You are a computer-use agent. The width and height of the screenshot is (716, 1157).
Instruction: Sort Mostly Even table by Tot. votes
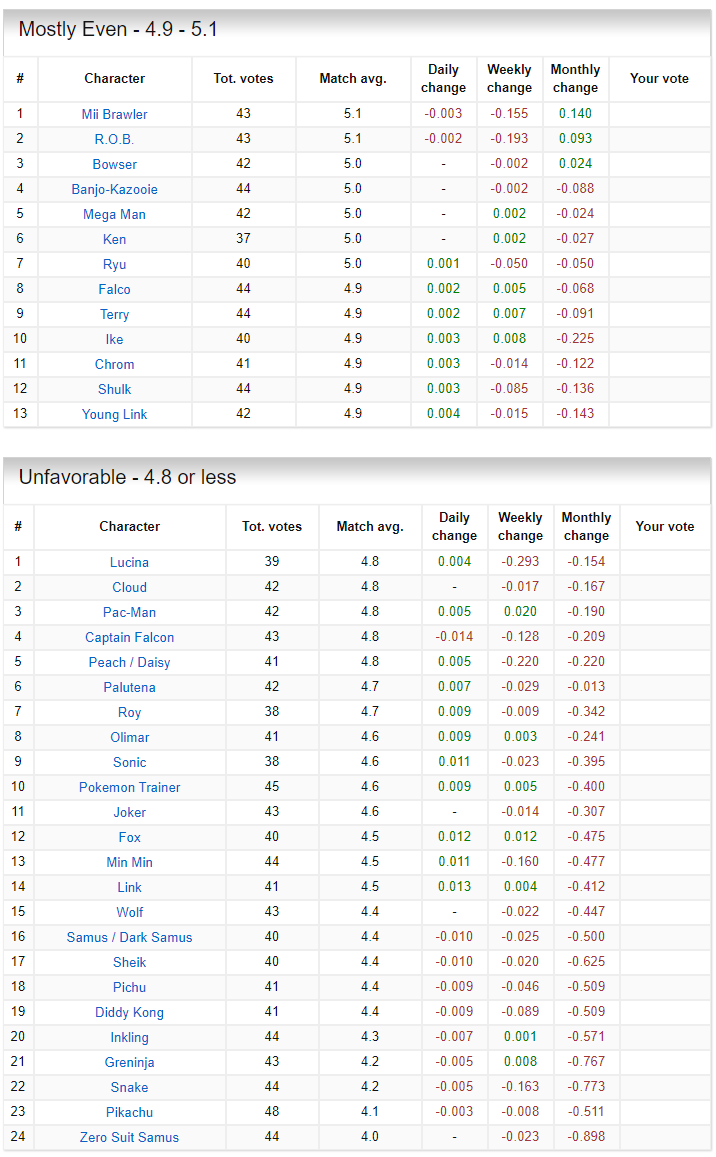(x=243, y=78)
